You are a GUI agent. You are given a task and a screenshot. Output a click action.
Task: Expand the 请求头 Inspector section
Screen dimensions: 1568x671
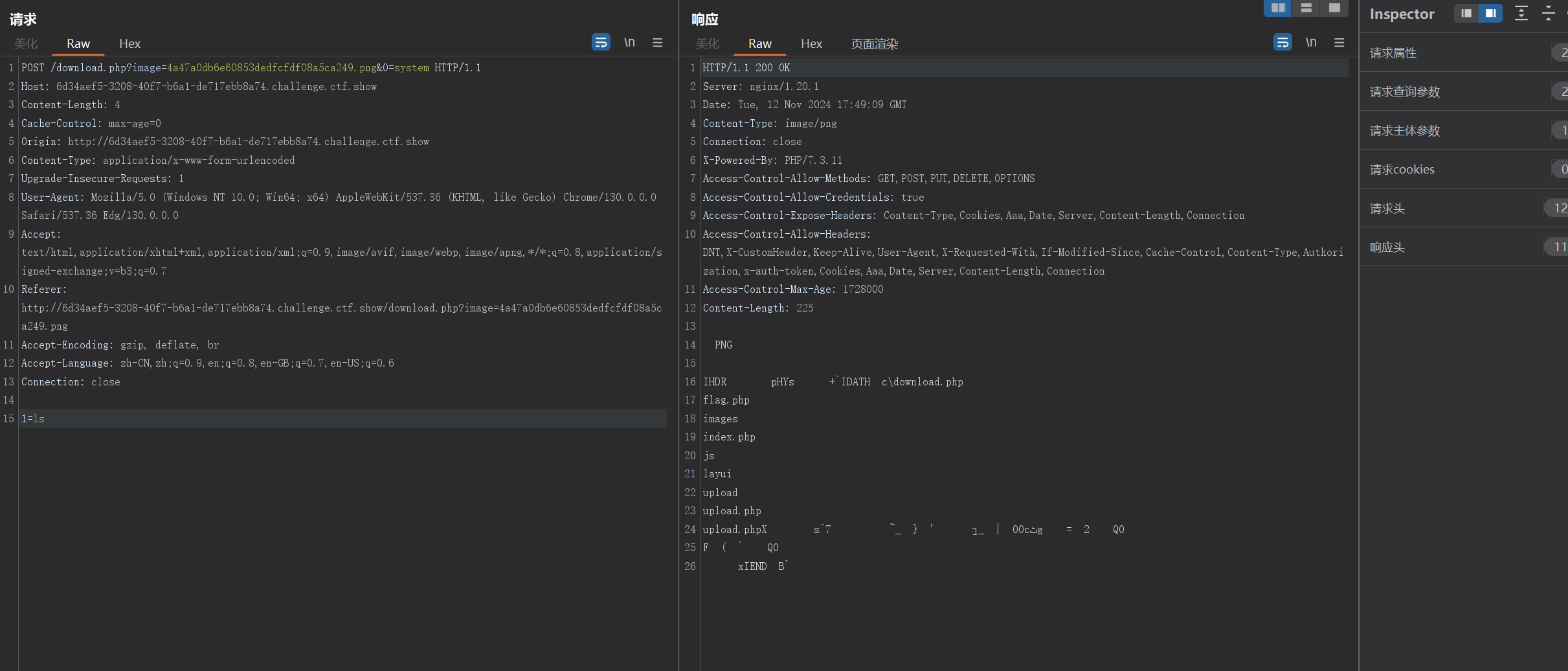1464,208
